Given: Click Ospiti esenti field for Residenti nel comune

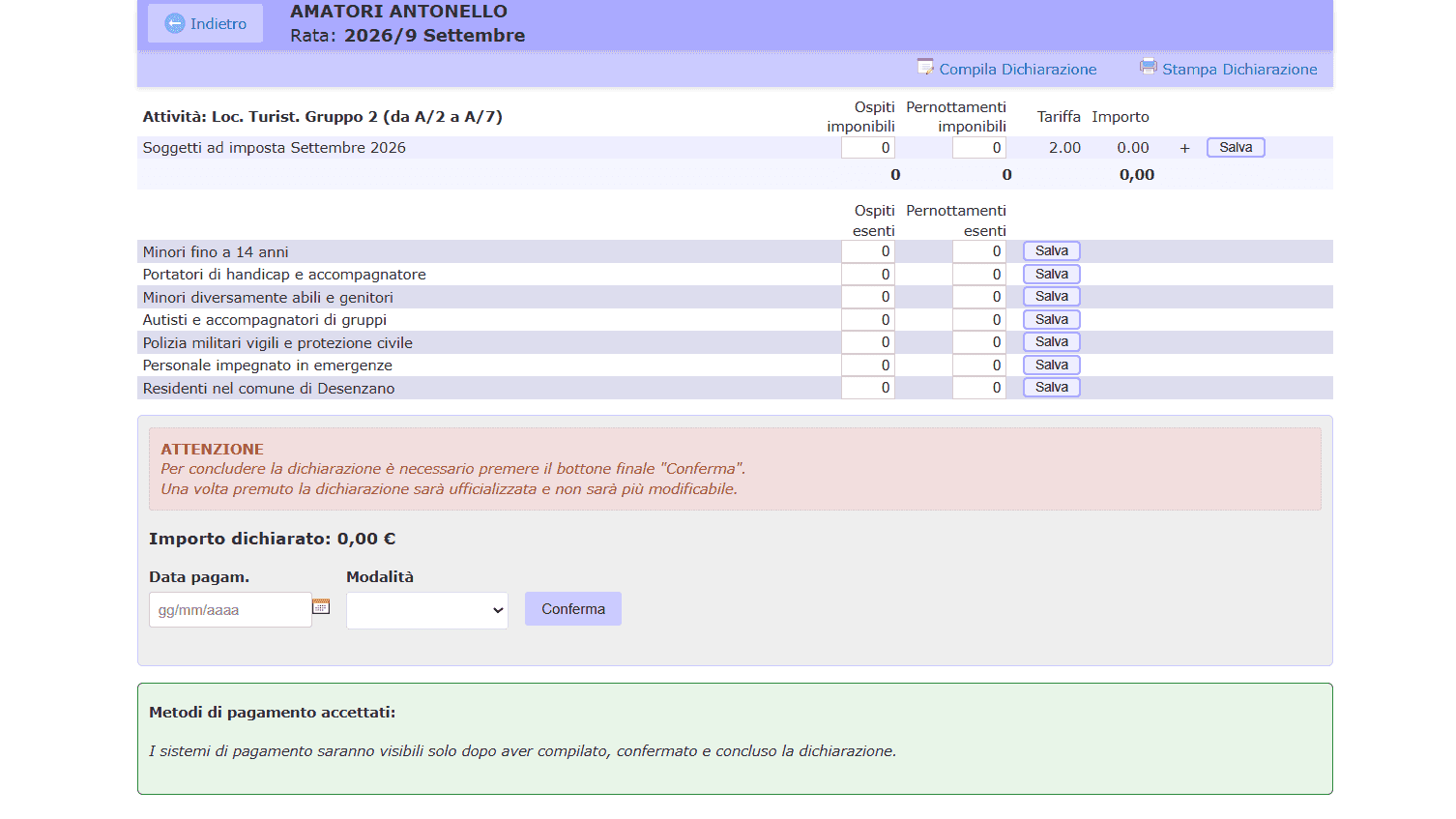Looking at the screenshot, I should (x=868, y=388).
